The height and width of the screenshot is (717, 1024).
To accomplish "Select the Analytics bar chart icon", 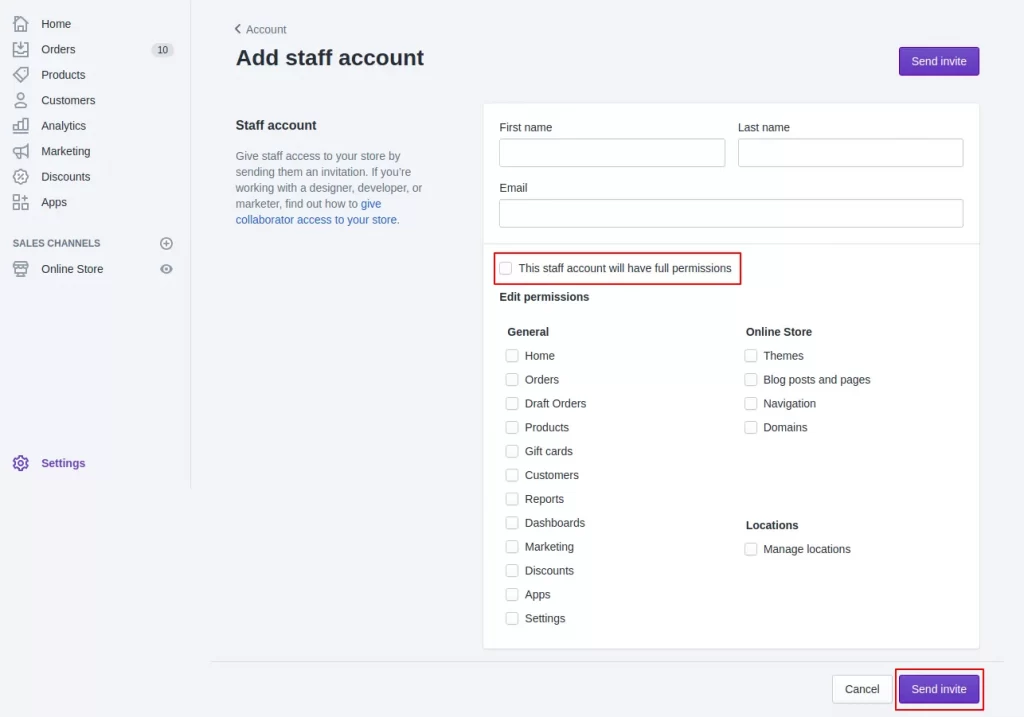I will coord(22,125).
